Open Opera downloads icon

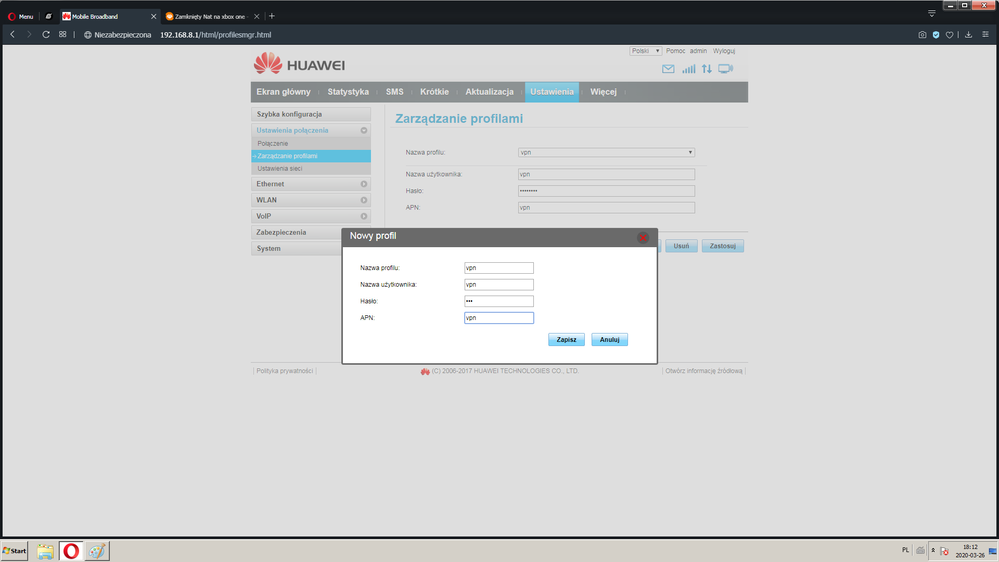(x=968, y=34)
